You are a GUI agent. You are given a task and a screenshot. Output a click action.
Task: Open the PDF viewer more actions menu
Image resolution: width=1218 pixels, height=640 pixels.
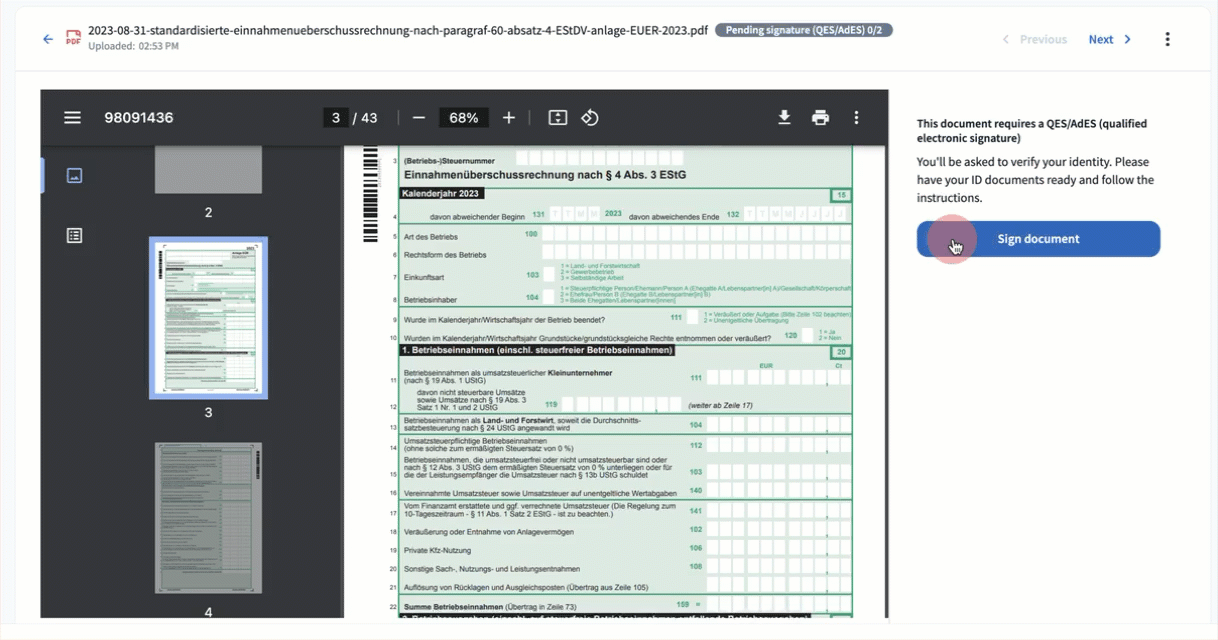point(856,117)
